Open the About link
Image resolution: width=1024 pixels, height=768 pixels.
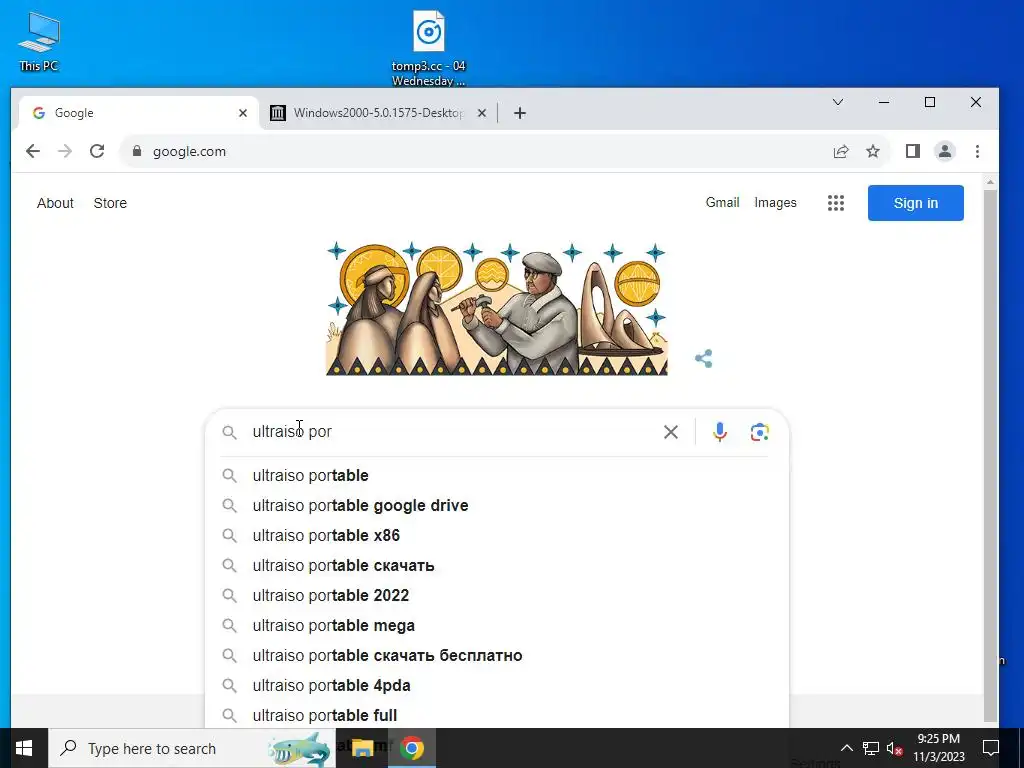pyautogui.click(x=55, y=203)
